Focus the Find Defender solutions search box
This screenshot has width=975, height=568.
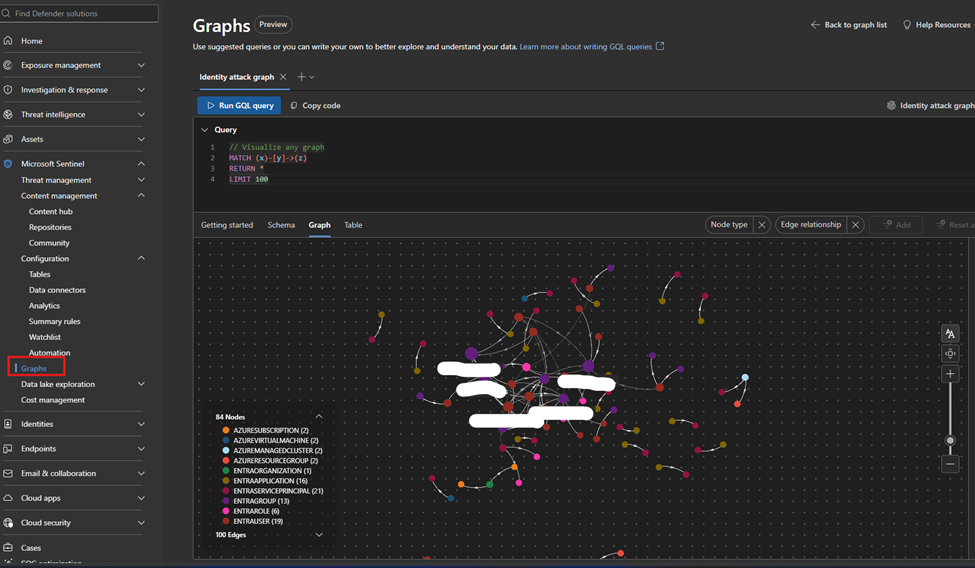pos(79,13)
